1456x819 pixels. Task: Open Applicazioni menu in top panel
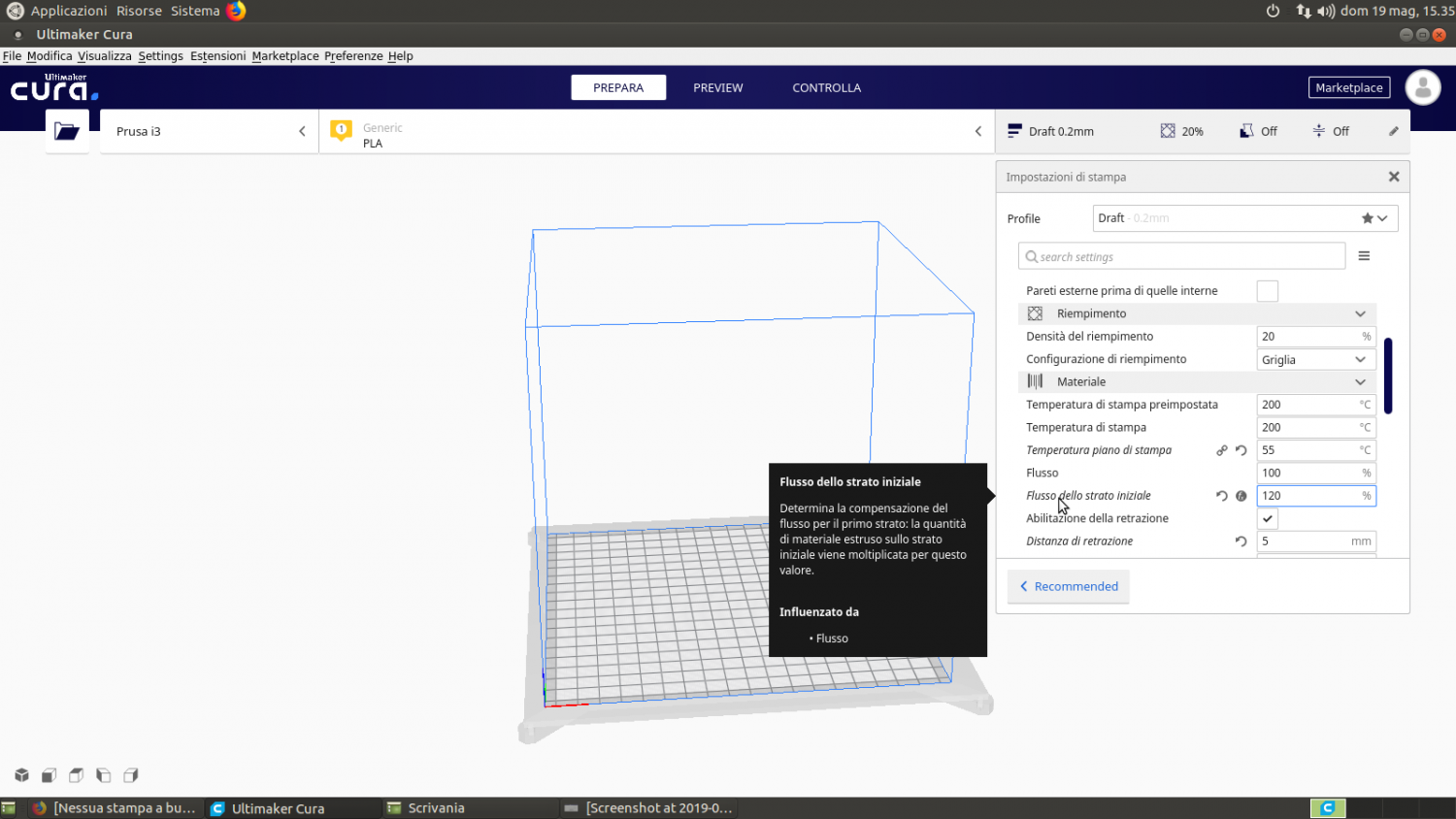tap(69, 11)
